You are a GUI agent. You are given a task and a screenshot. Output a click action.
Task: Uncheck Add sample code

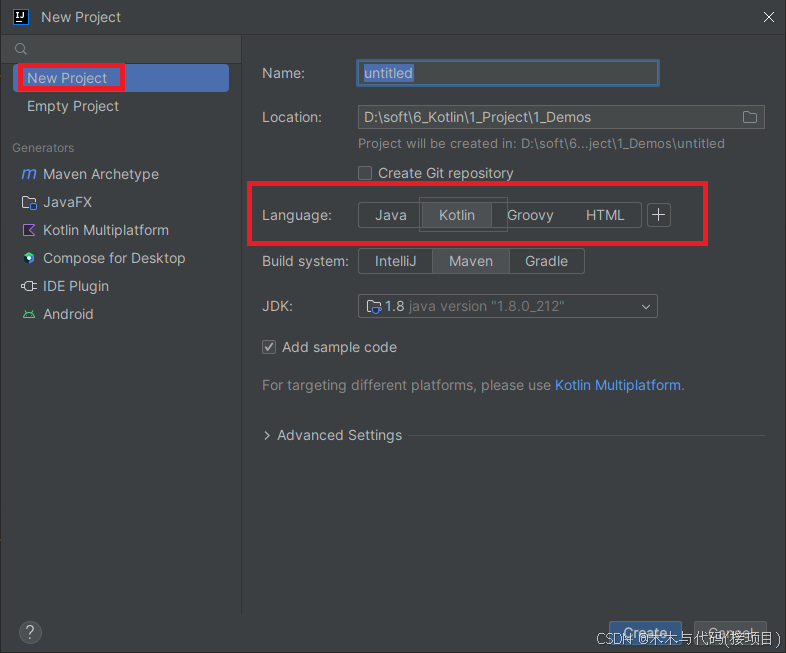[269, 347]
